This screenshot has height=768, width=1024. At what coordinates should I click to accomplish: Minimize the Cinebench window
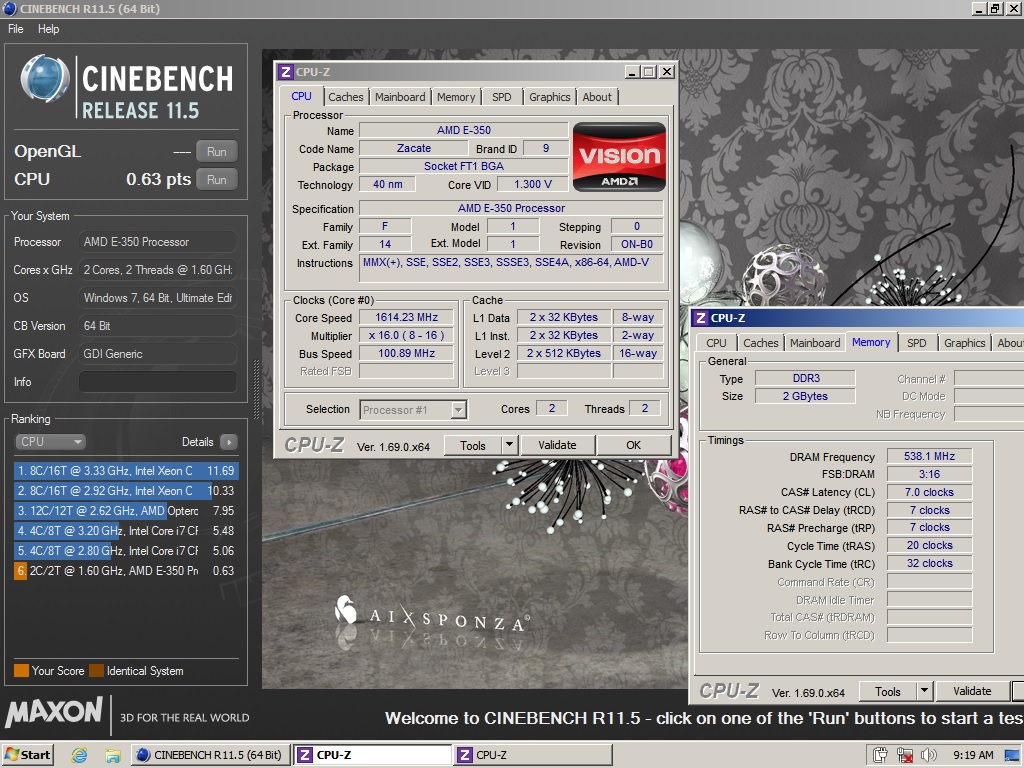(979, 8)
